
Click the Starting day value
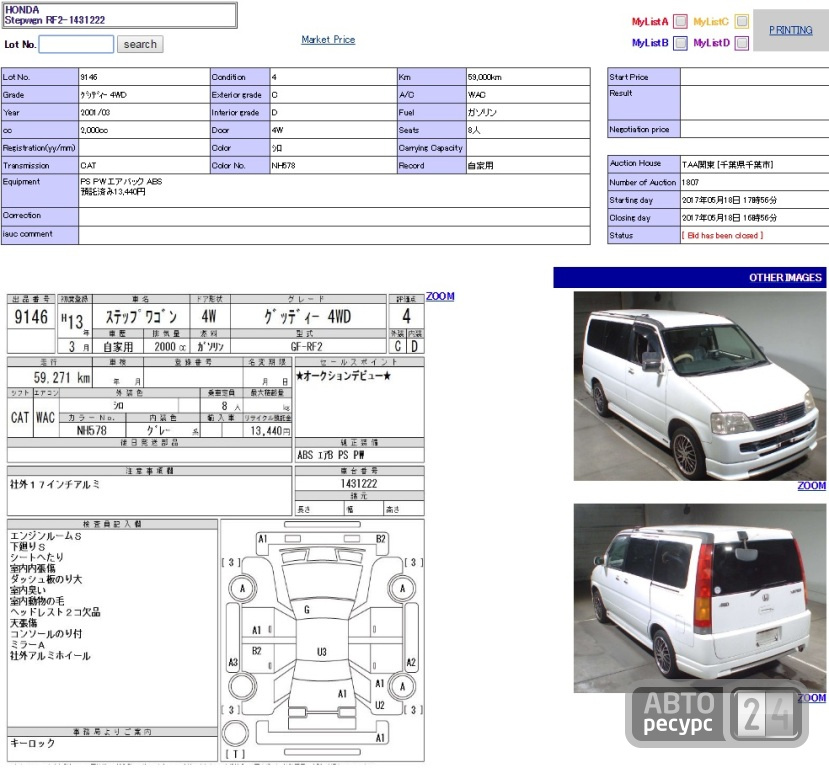pos(729,200)
